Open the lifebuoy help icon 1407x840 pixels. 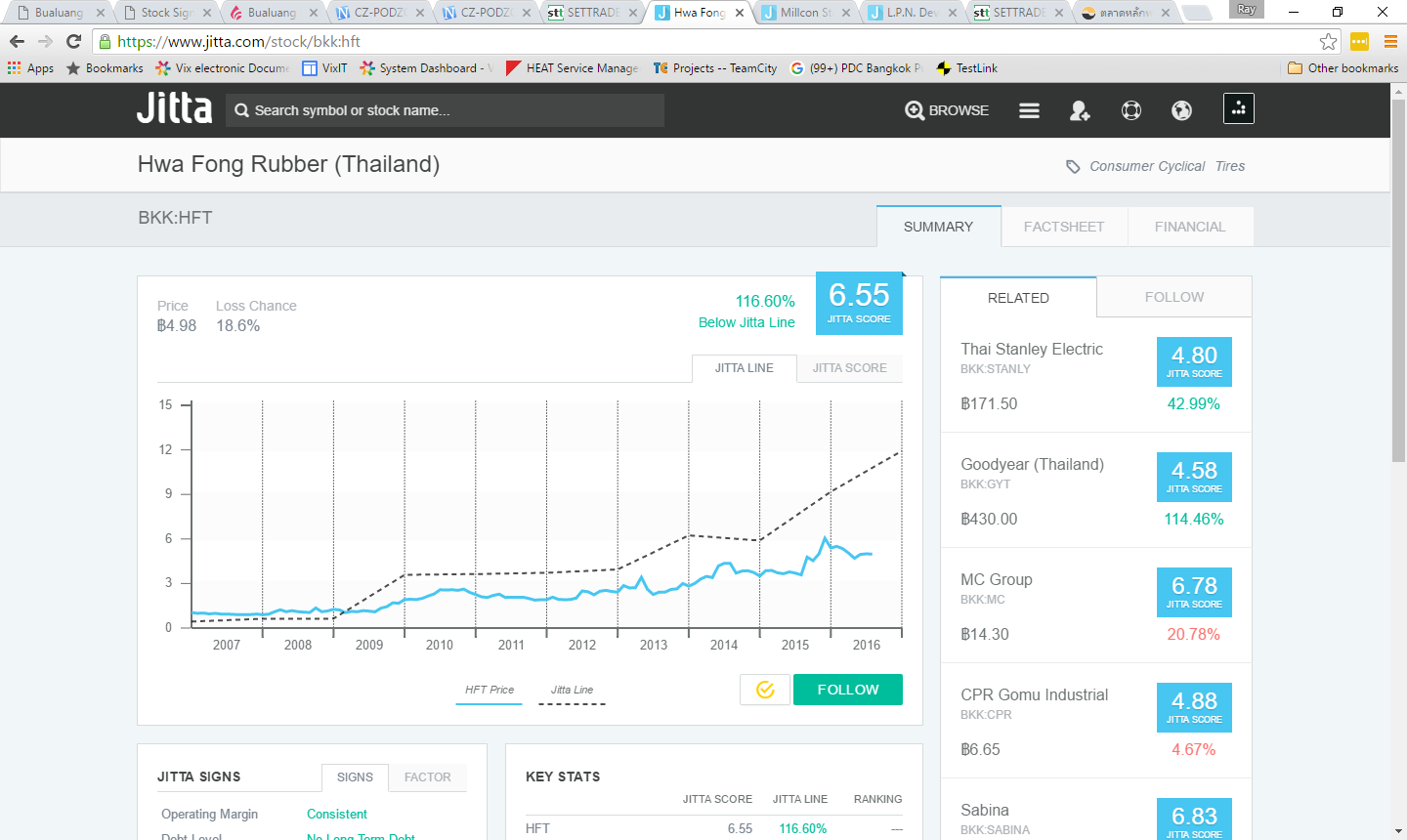(1131, 110)
